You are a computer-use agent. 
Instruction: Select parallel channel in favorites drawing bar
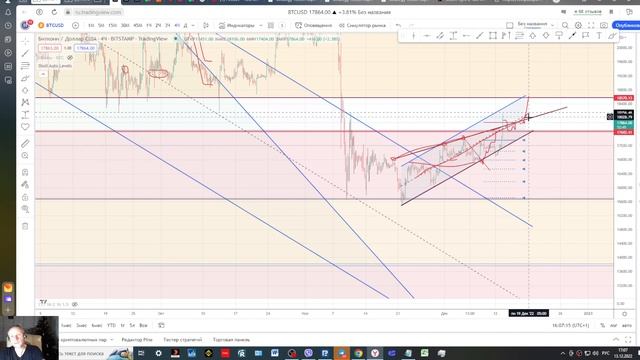point(440,36)
